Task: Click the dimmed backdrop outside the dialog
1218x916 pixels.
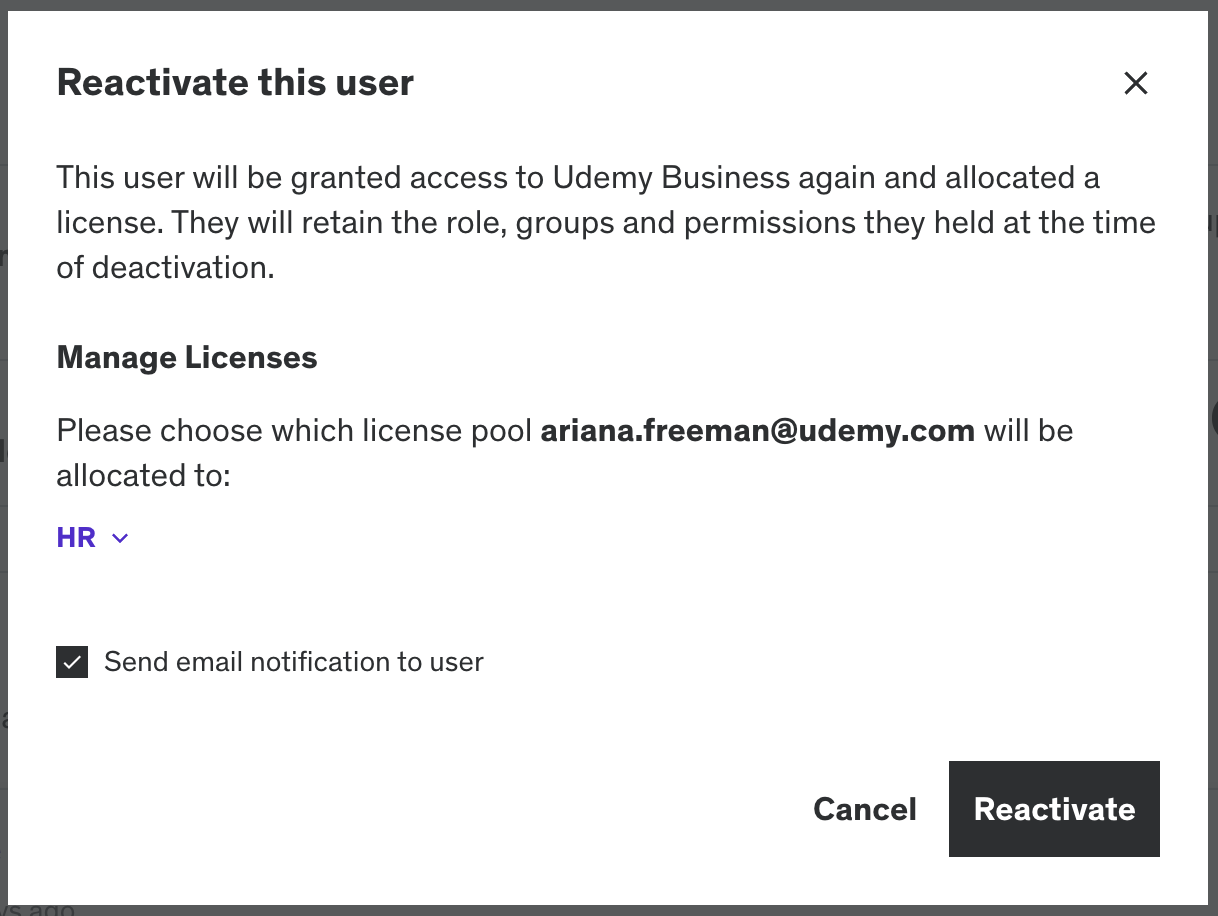Action: pos(609,5)
